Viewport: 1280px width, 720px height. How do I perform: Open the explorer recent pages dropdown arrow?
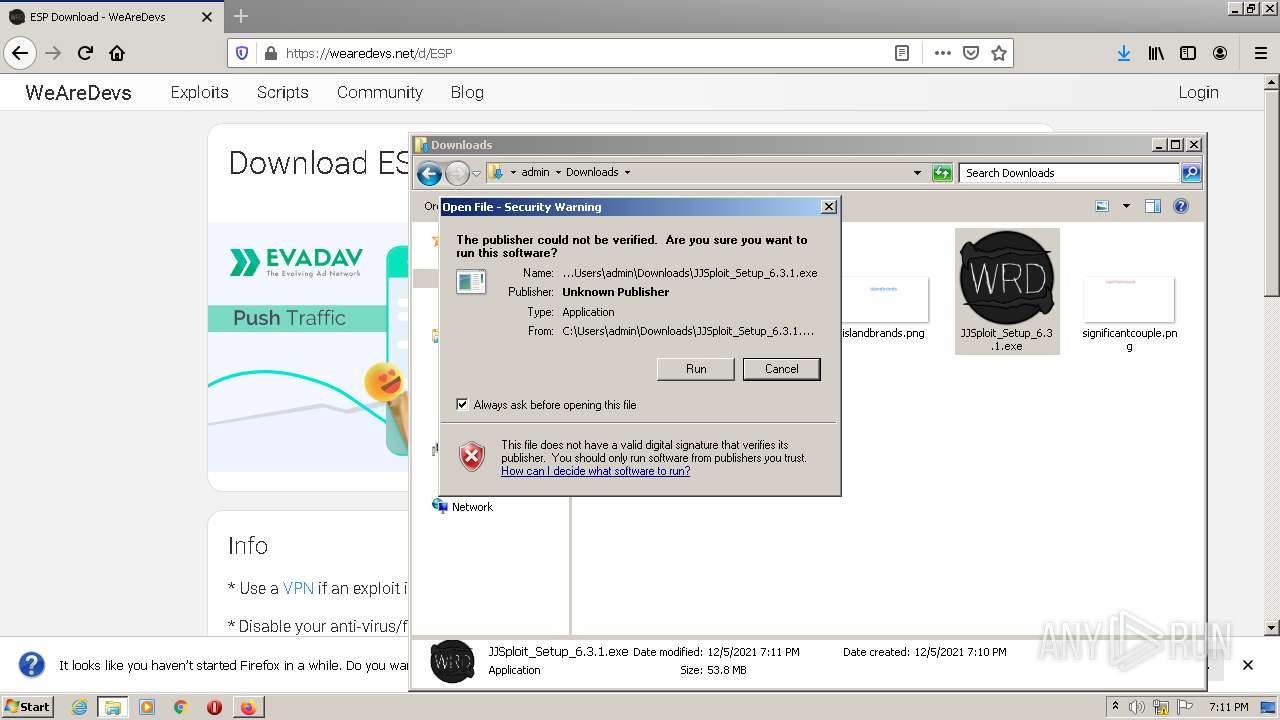(476, 173)
